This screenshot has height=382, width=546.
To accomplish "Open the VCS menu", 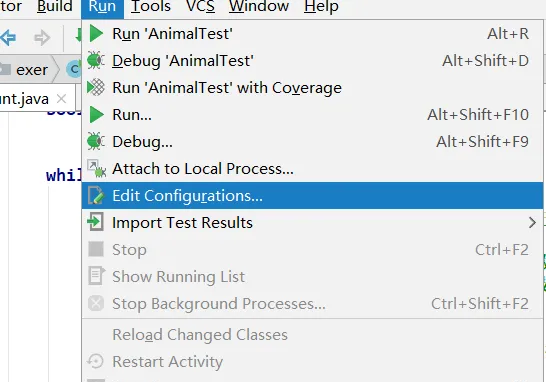I will coord(200,6).
